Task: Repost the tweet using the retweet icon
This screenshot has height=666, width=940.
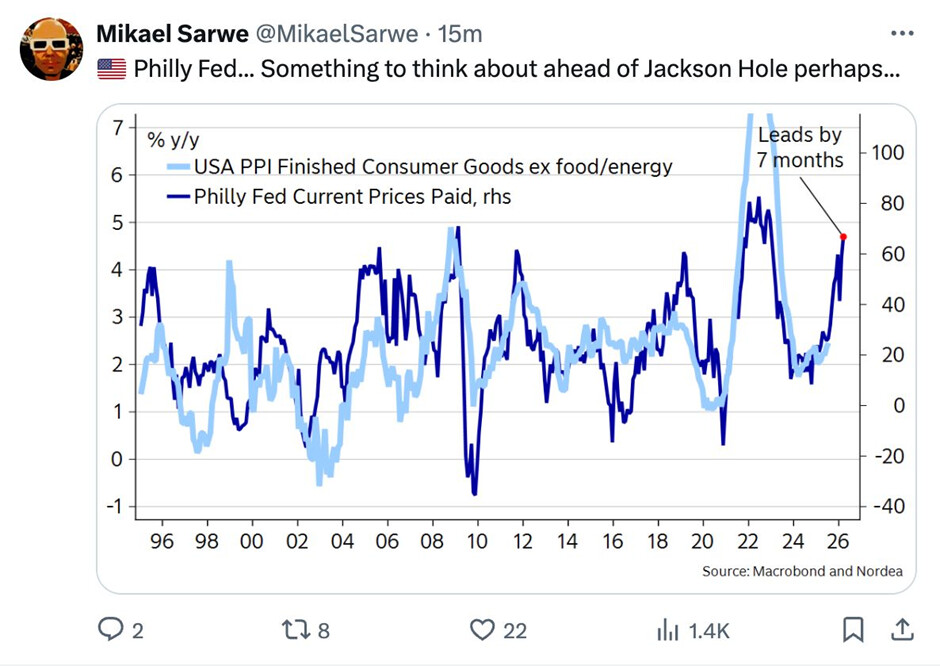Action: (294, 630)
